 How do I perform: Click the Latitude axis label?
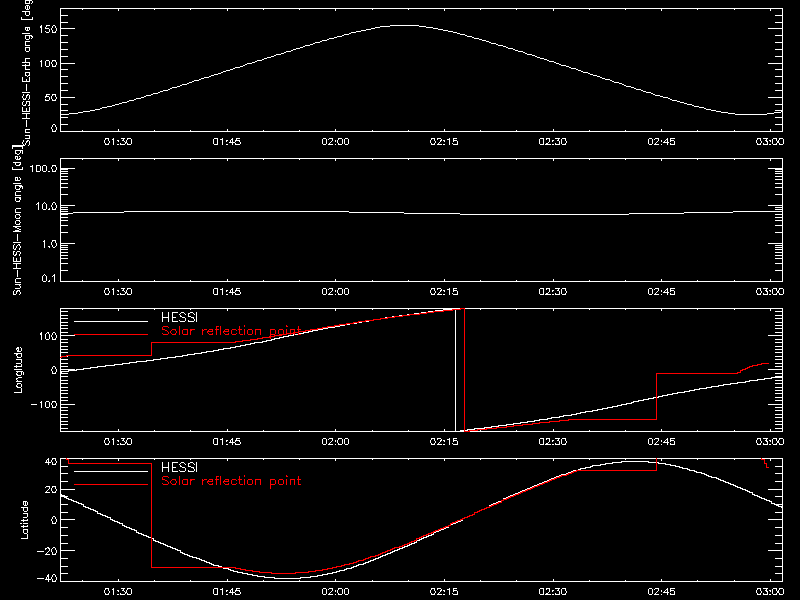coord(24,520)
